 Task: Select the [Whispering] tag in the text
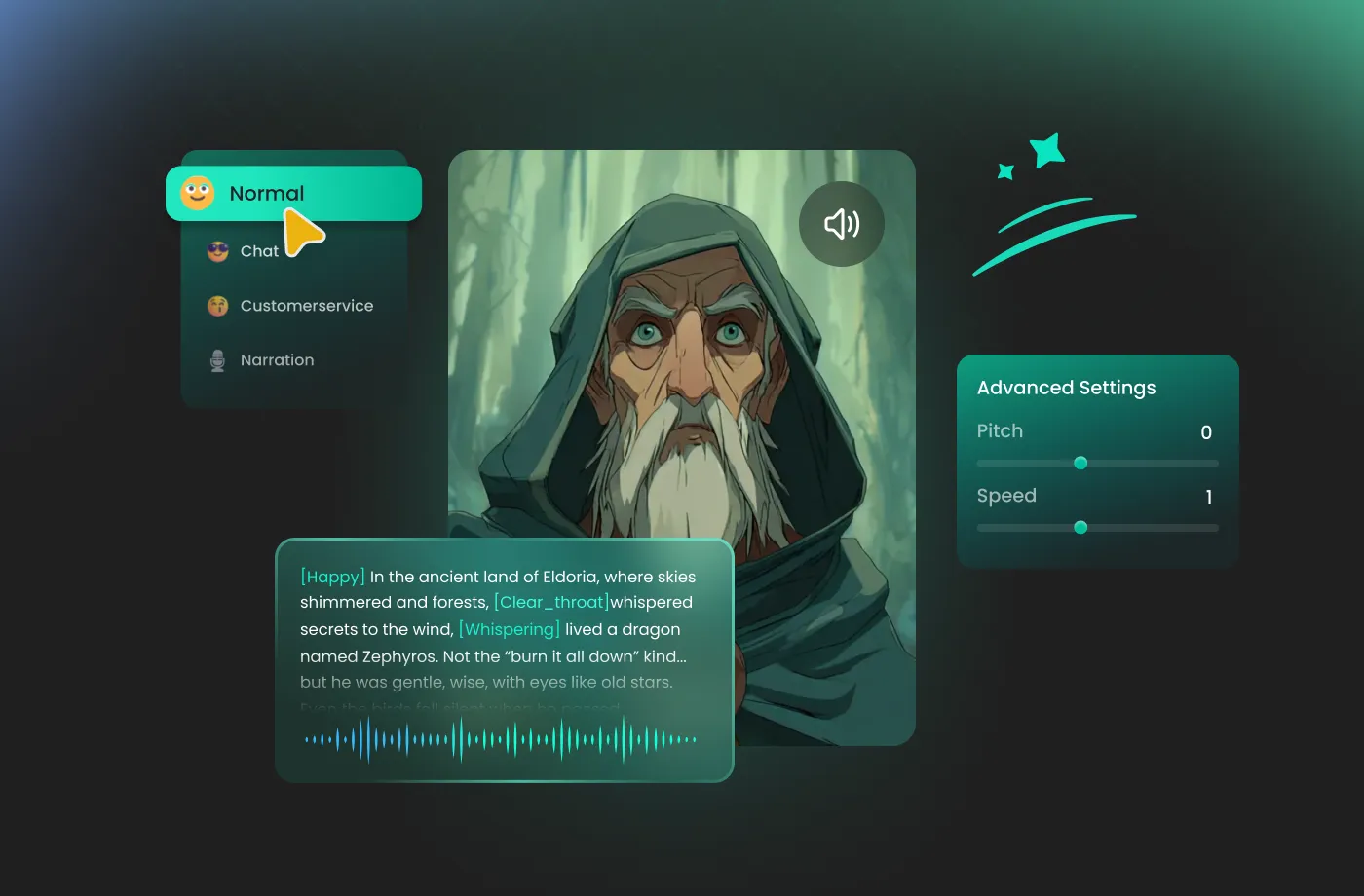(x=509, y=629)
